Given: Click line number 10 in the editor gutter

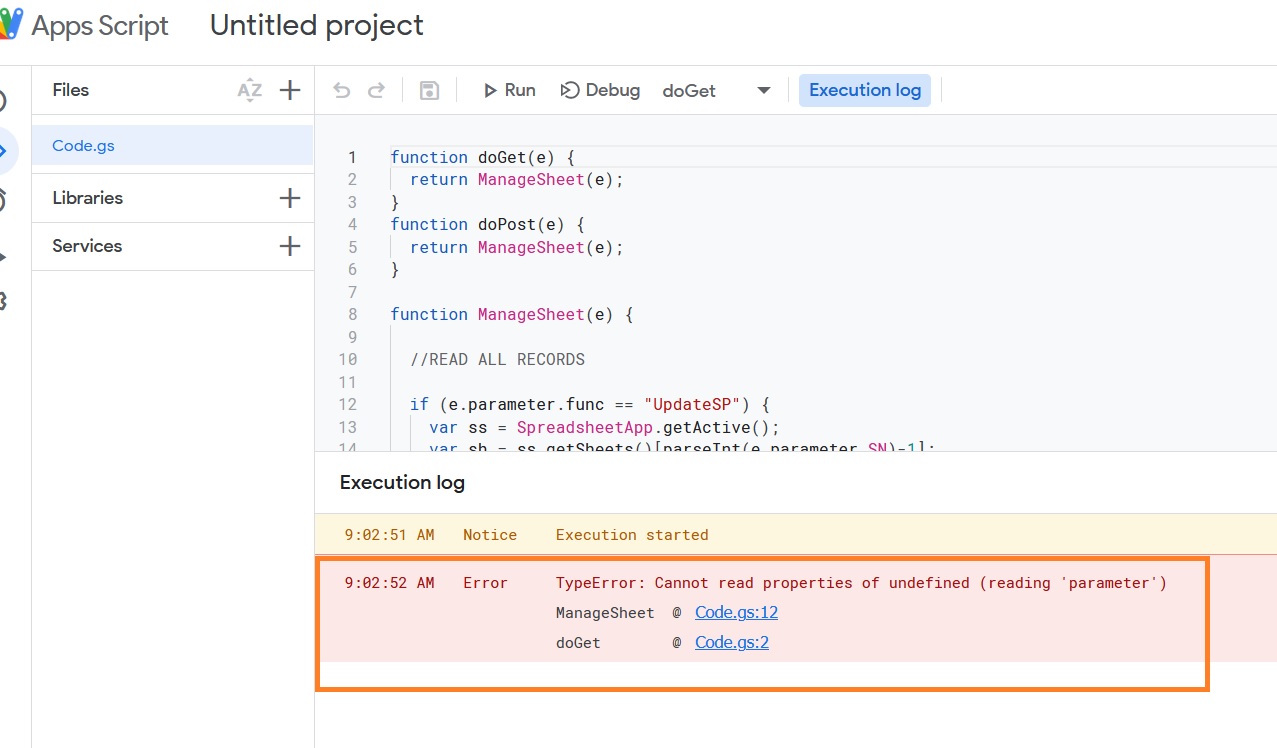Looking at the screenshot, I should pyautogui.click(x=348, y=360).
